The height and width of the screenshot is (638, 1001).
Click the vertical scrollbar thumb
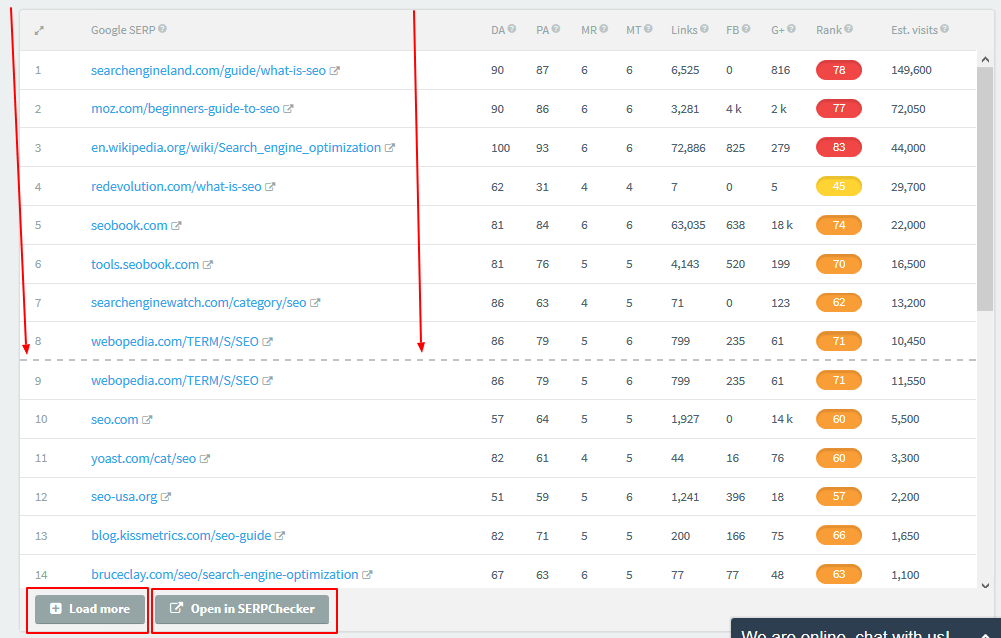pyautogui.click(x=985, y=188)
